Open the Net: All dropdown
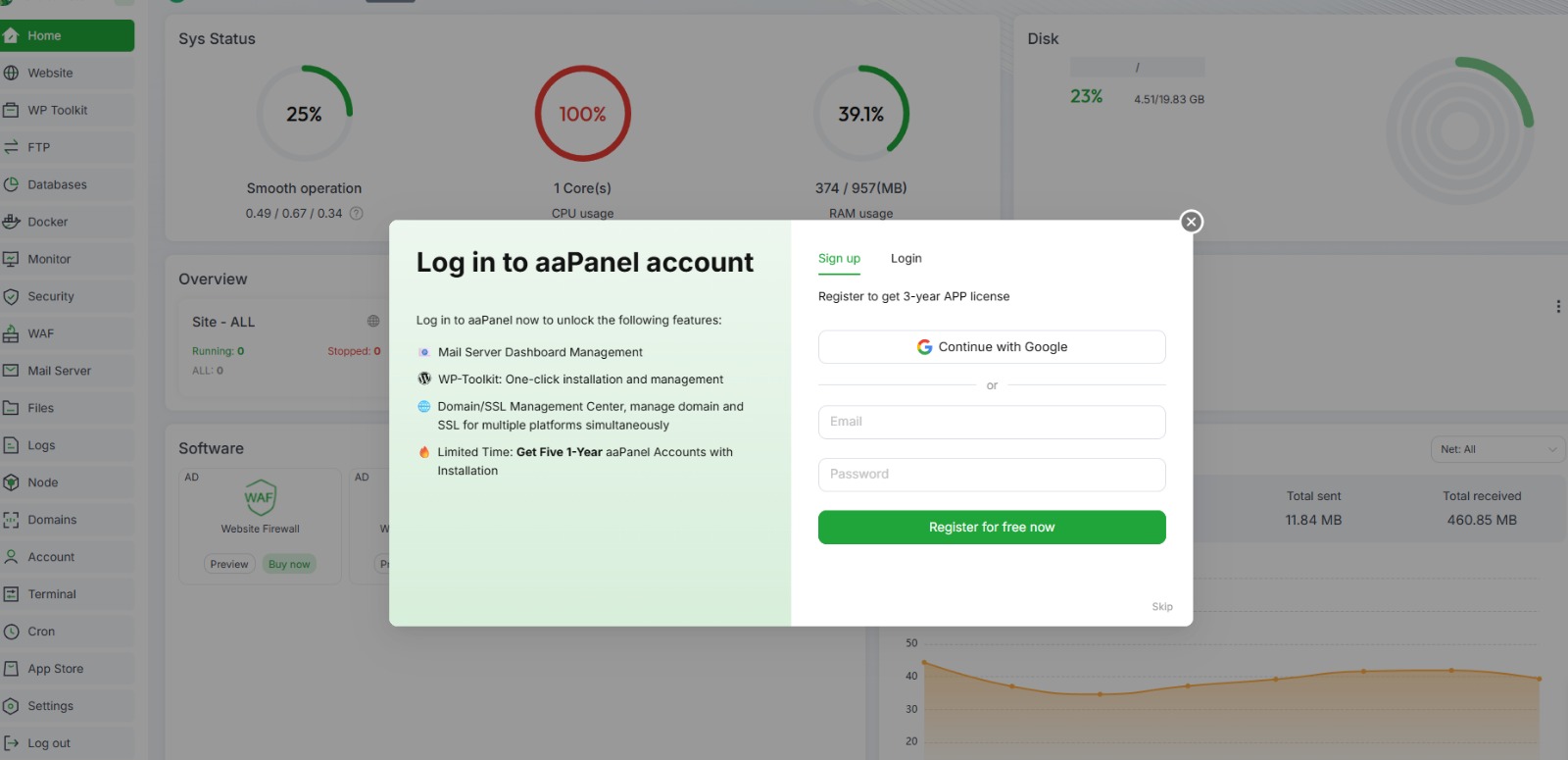 click(x=1497, y=449)
